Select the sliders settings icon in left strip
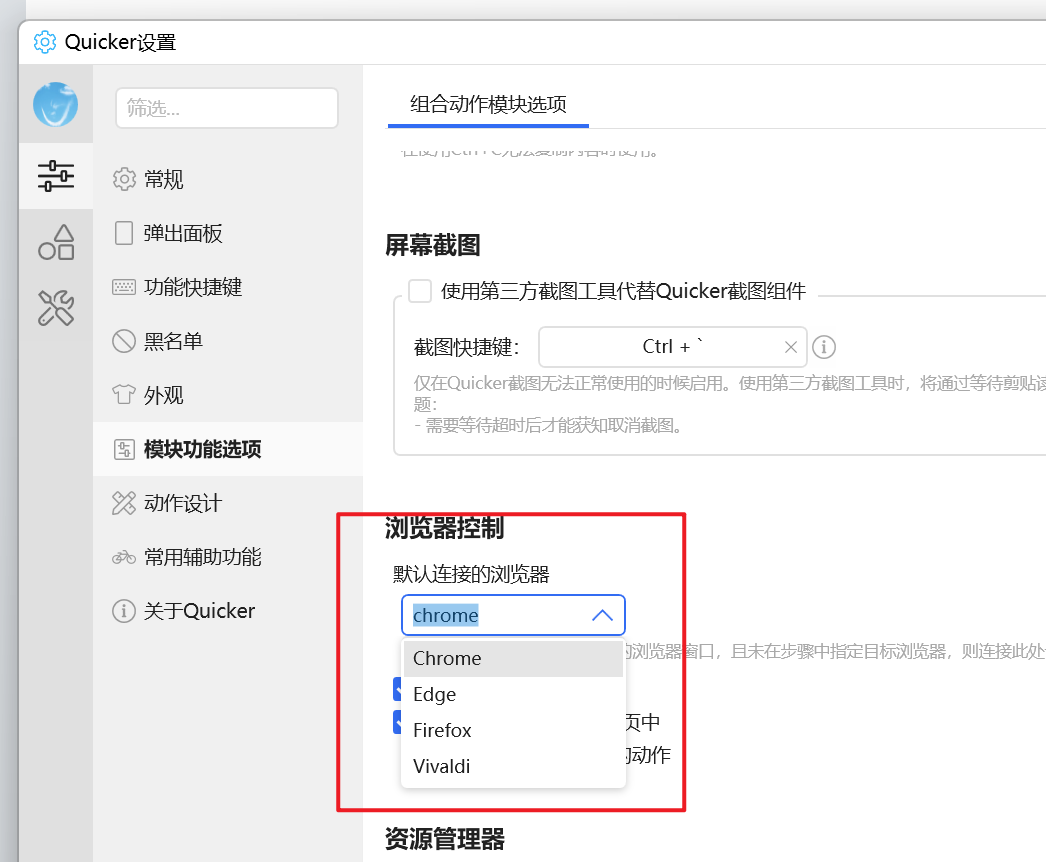This screenshot has height=862, width=1046. [56, 176]
